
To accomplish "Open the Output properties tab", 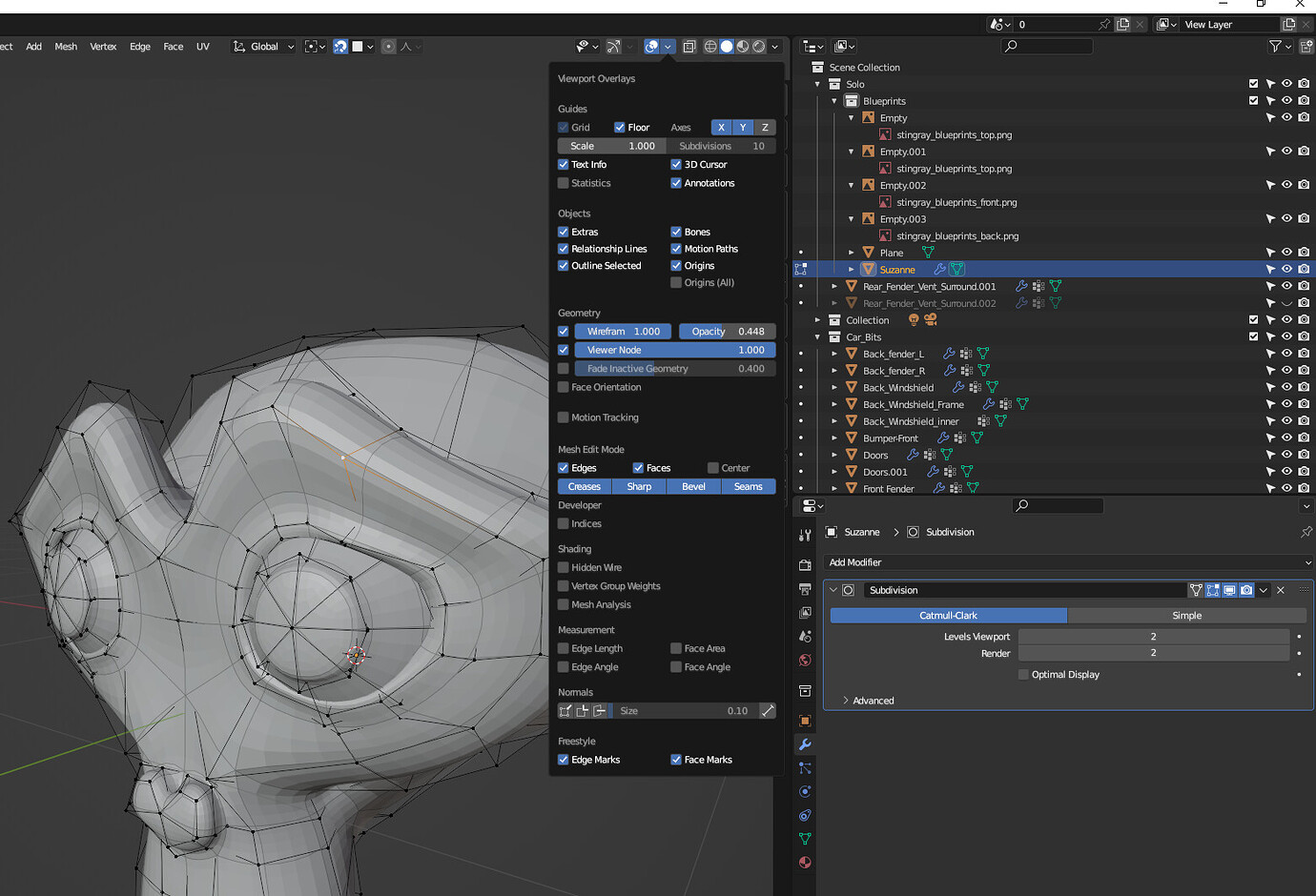I will (x=805, y=589).
